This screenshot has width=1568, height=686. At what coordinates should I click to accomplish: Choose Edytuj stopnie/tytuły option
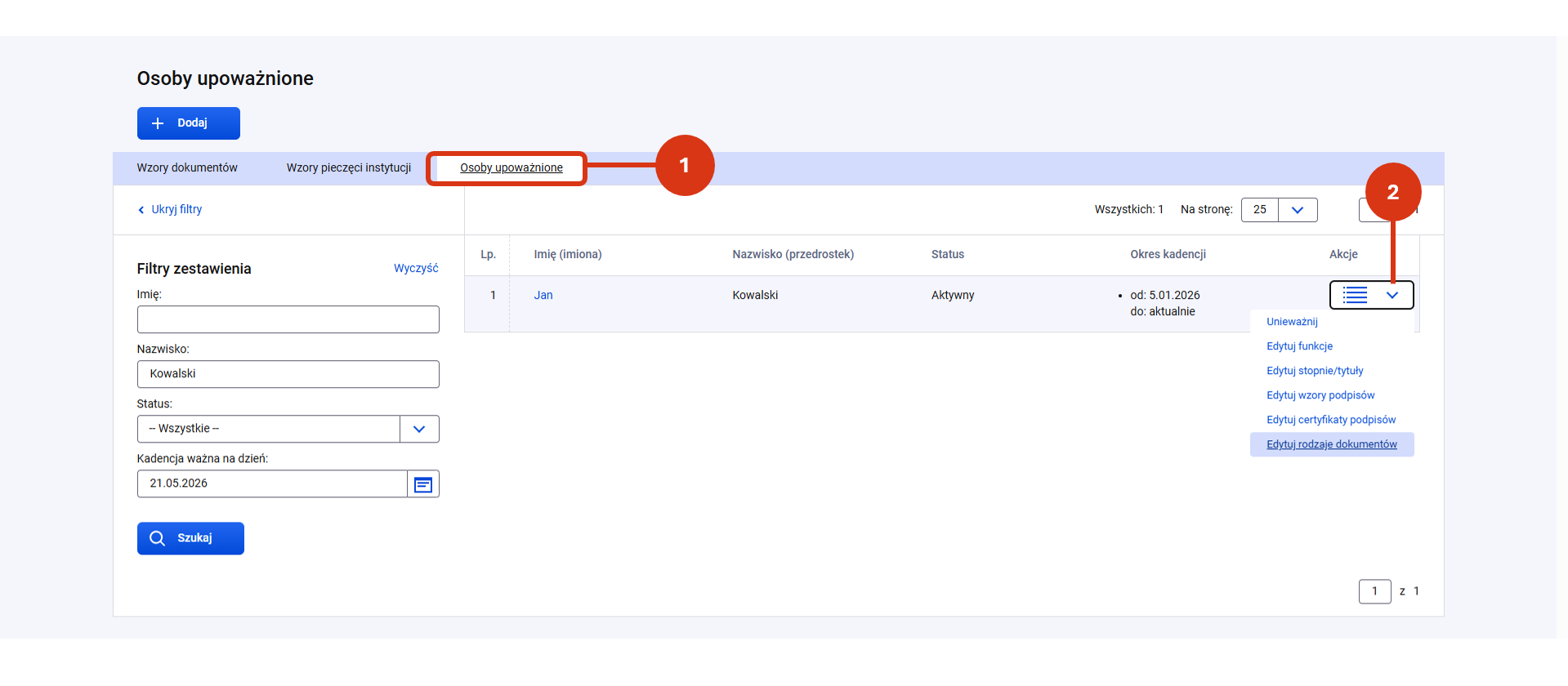(x=1315, y=371)
